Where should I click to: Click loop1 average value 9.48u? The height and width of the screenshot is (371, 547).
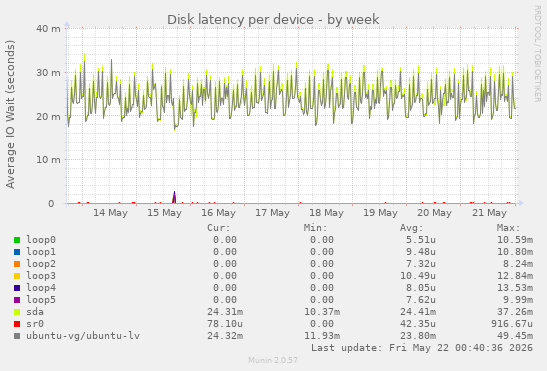(421, 252)
